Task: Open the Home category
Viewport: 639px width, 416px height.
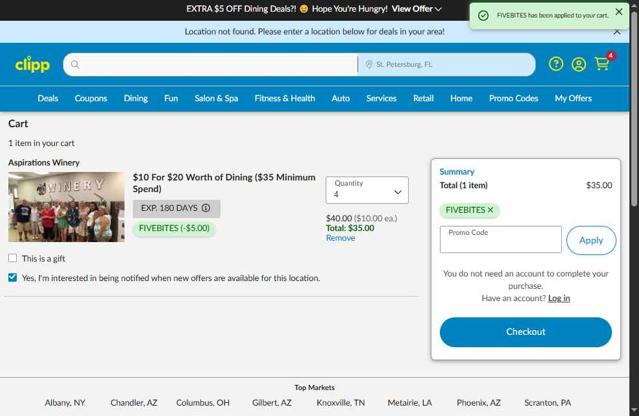Action: (461, 98)
